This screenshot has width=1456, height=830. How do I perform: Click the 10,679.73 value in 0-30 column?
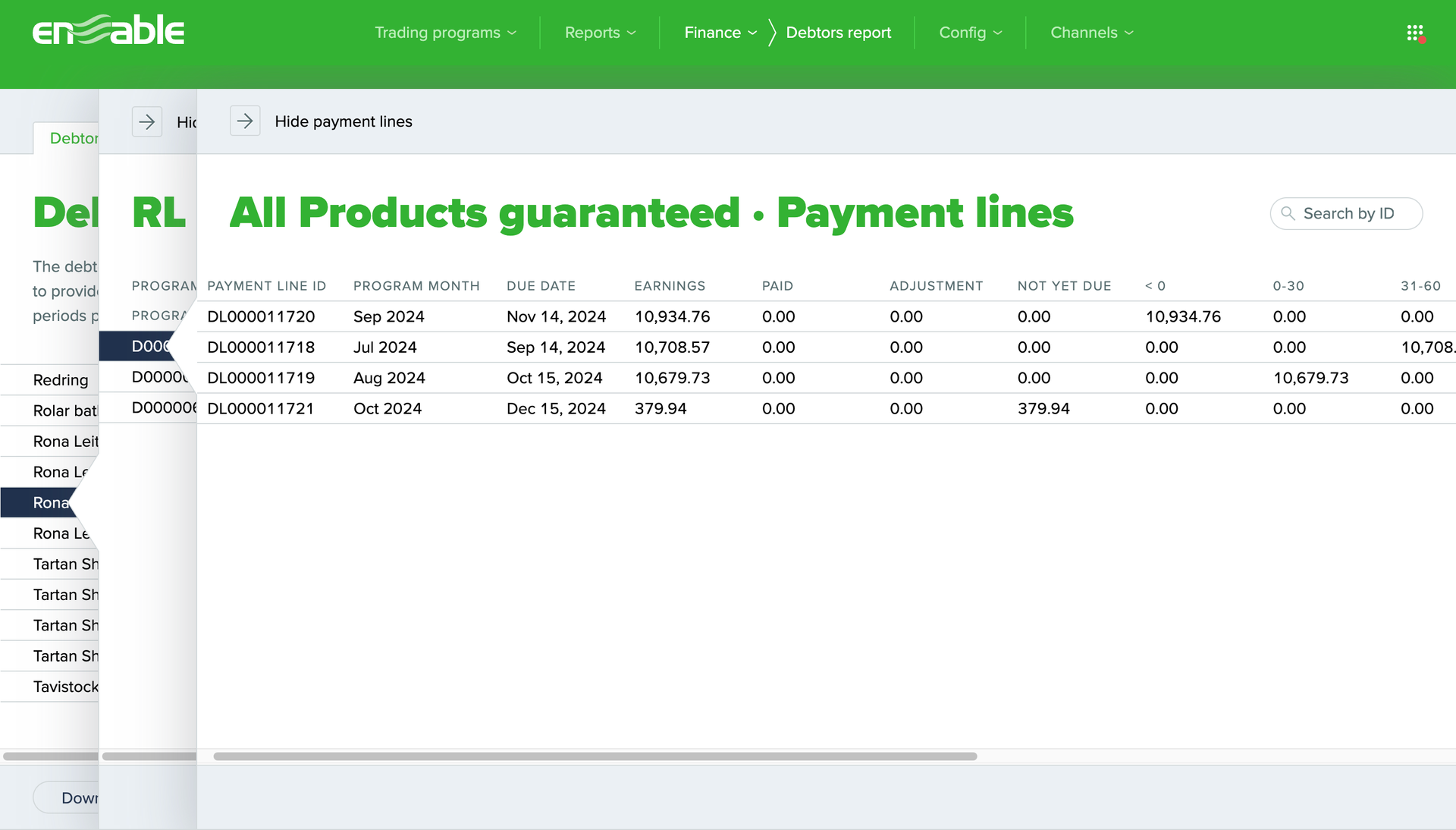1310,378
